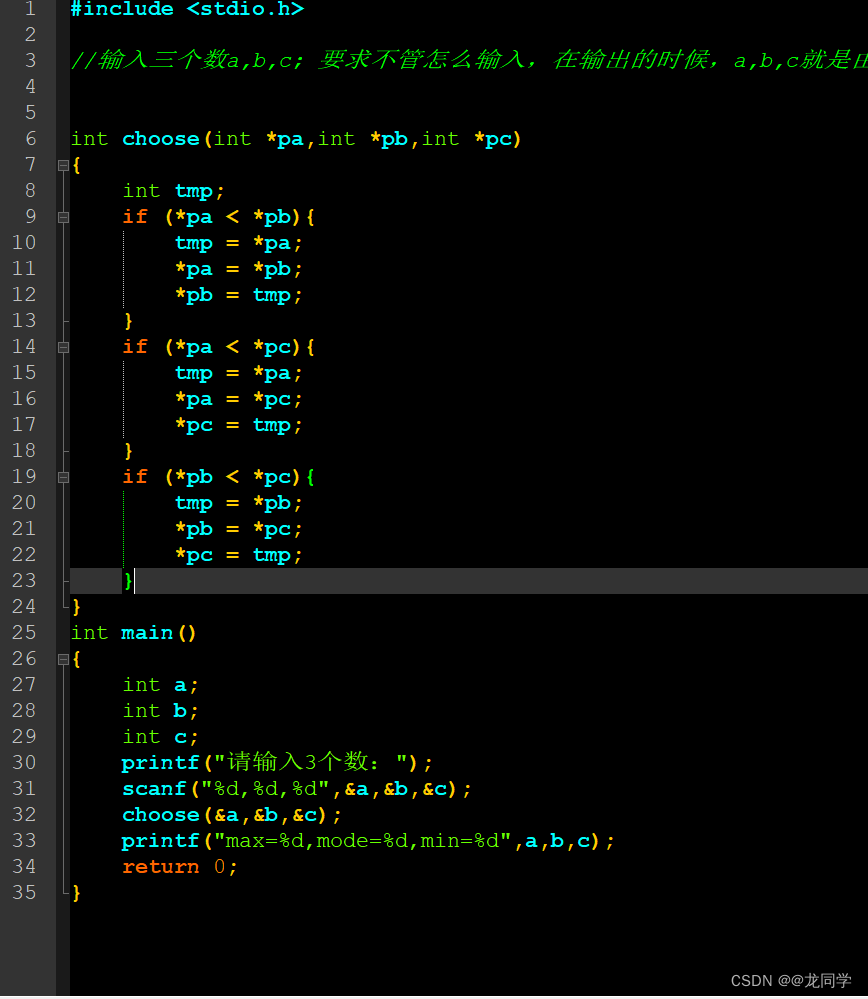This screenshot has width=868, height=999.
Task: Click the 'return 0;' statement
Action: tap(180, 867)
